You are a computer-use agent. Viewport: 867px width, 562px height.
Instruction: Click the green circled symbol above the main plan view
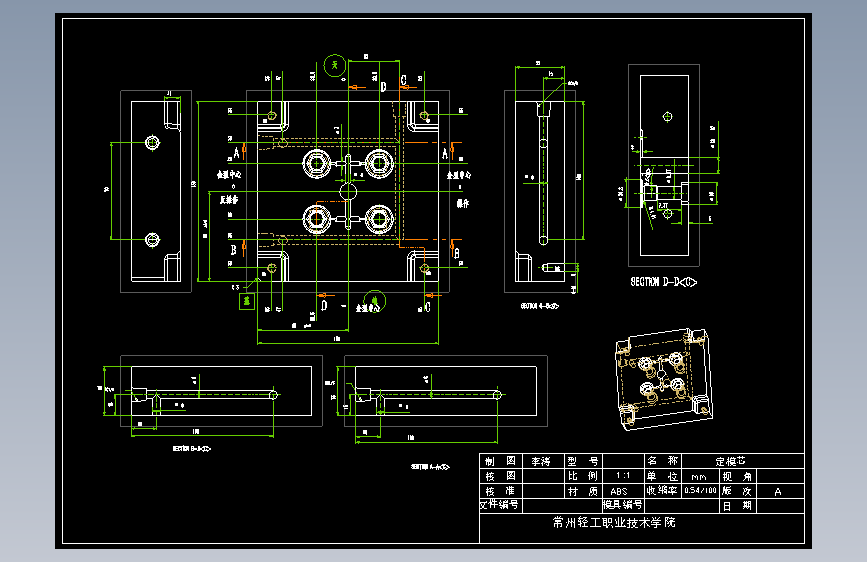coord(335,66)
